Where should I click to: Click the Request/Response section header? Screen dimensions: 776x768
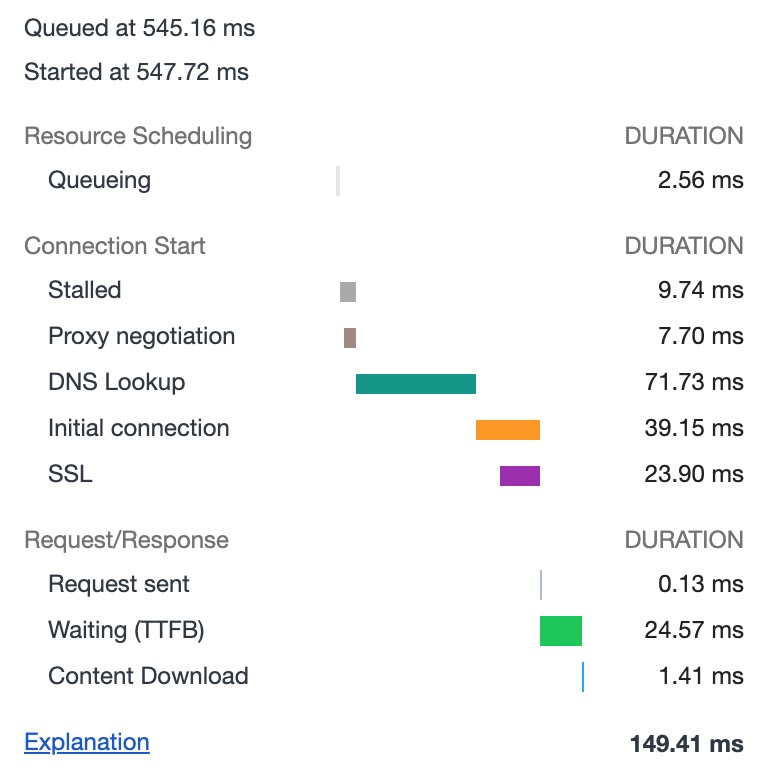tap(127, 540)
